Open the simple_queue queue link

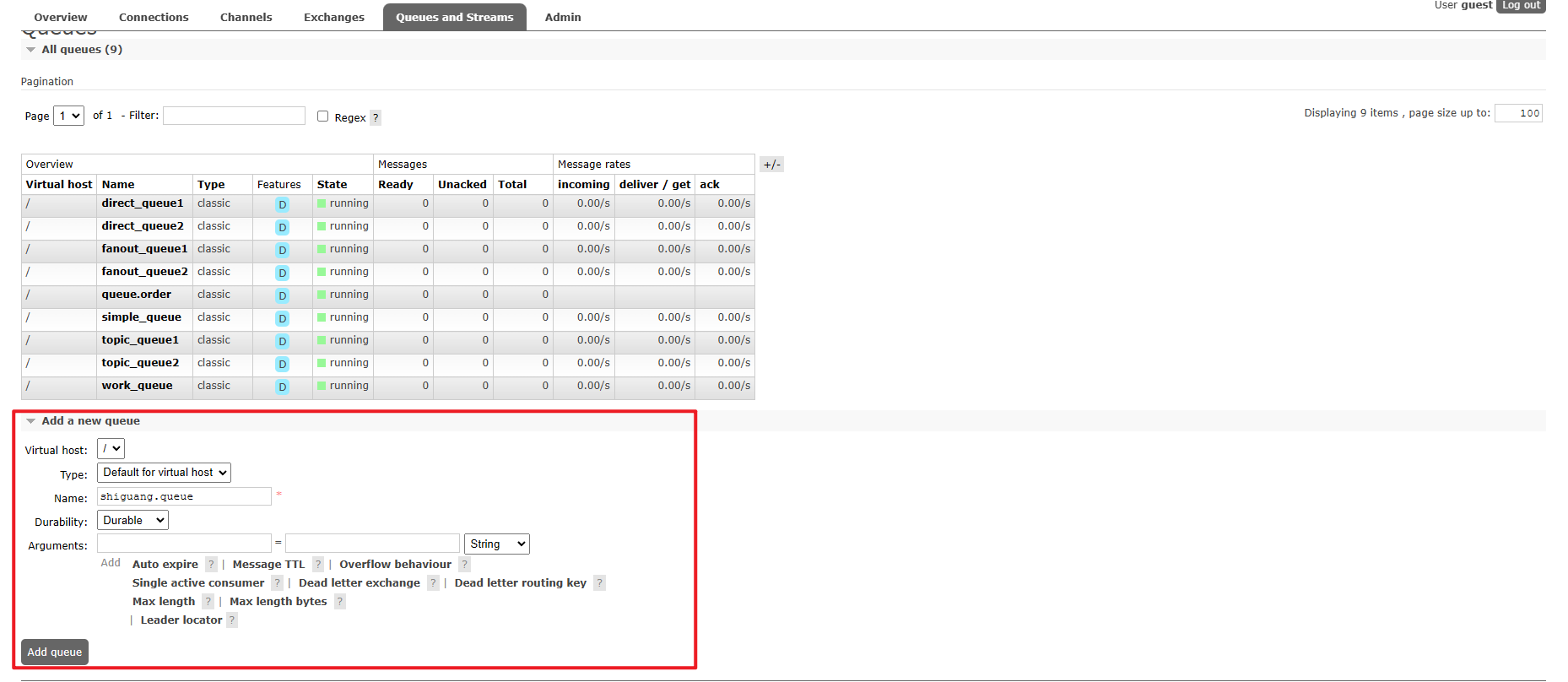(x=142, y=317)
